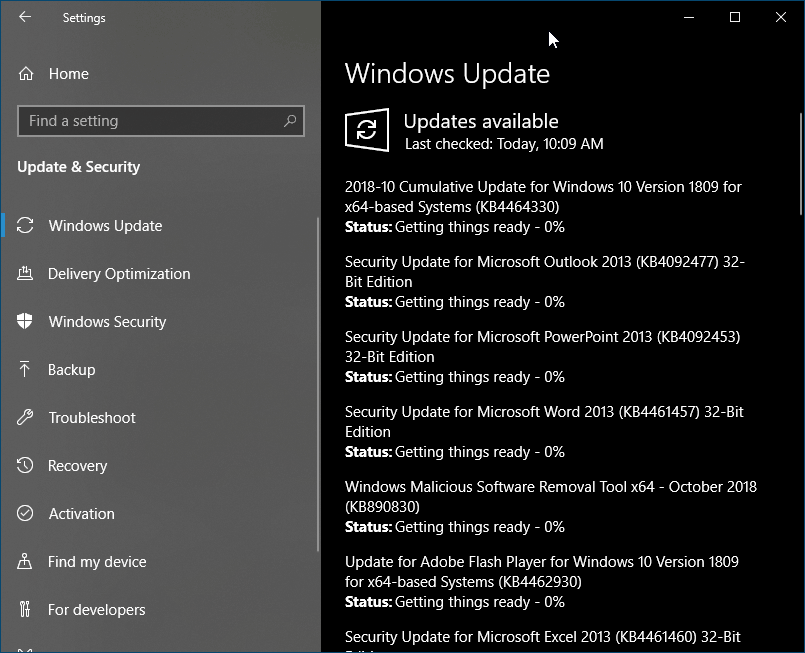The height and width of the screenshot is (653, 805).
Task: Click the large Updates available refresh icon
Action: [x=367, y=129]
